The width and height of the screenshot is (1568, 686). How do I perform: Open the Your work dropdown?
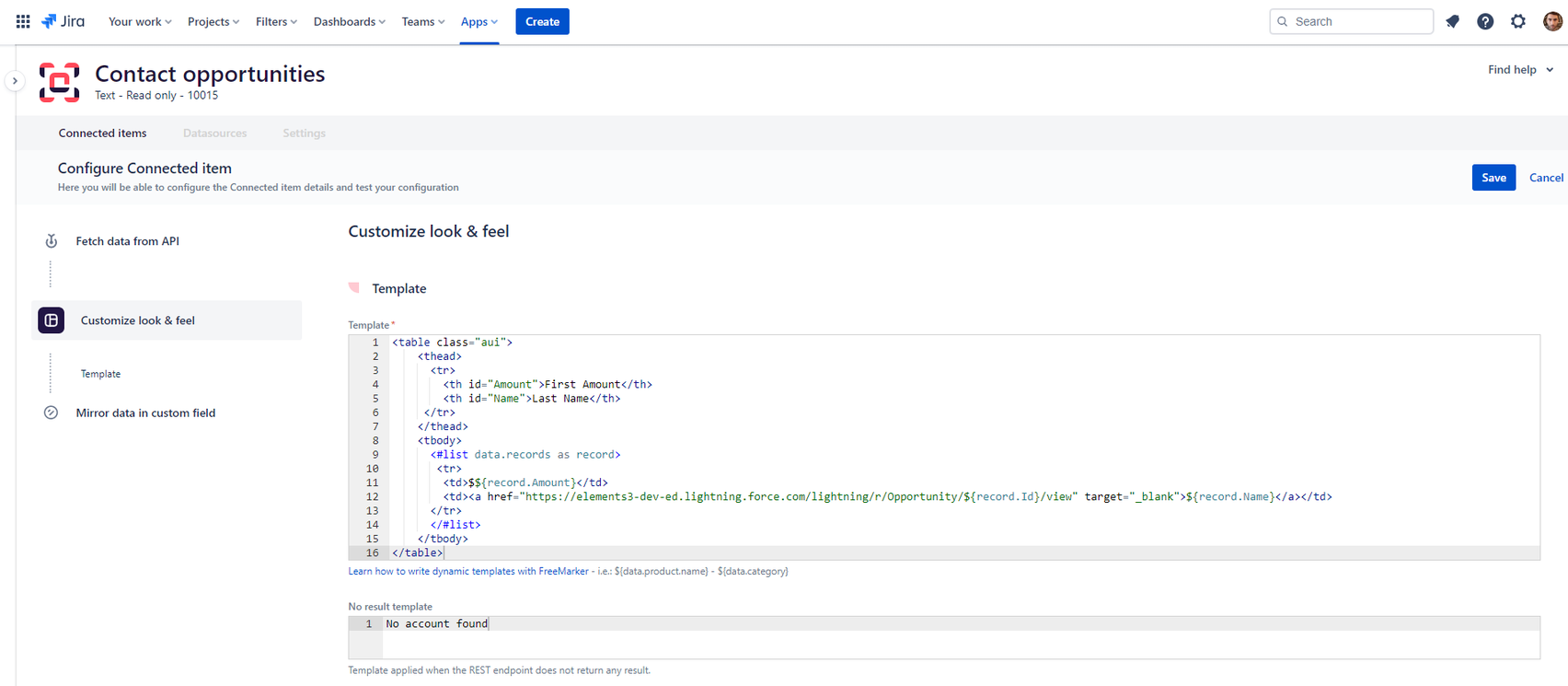tap(140, 21)
